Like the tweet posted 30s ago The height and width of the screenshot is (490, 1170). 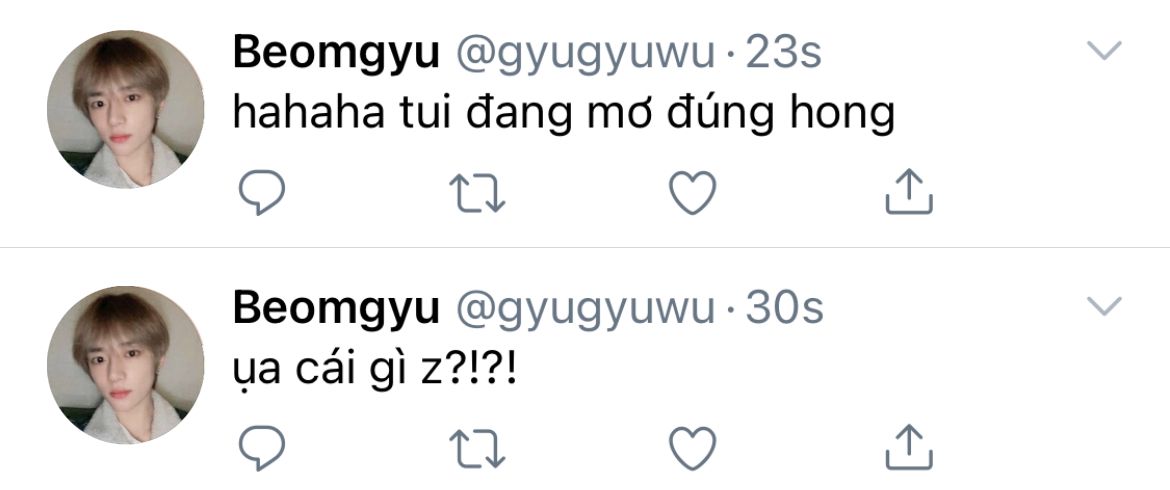692,448
